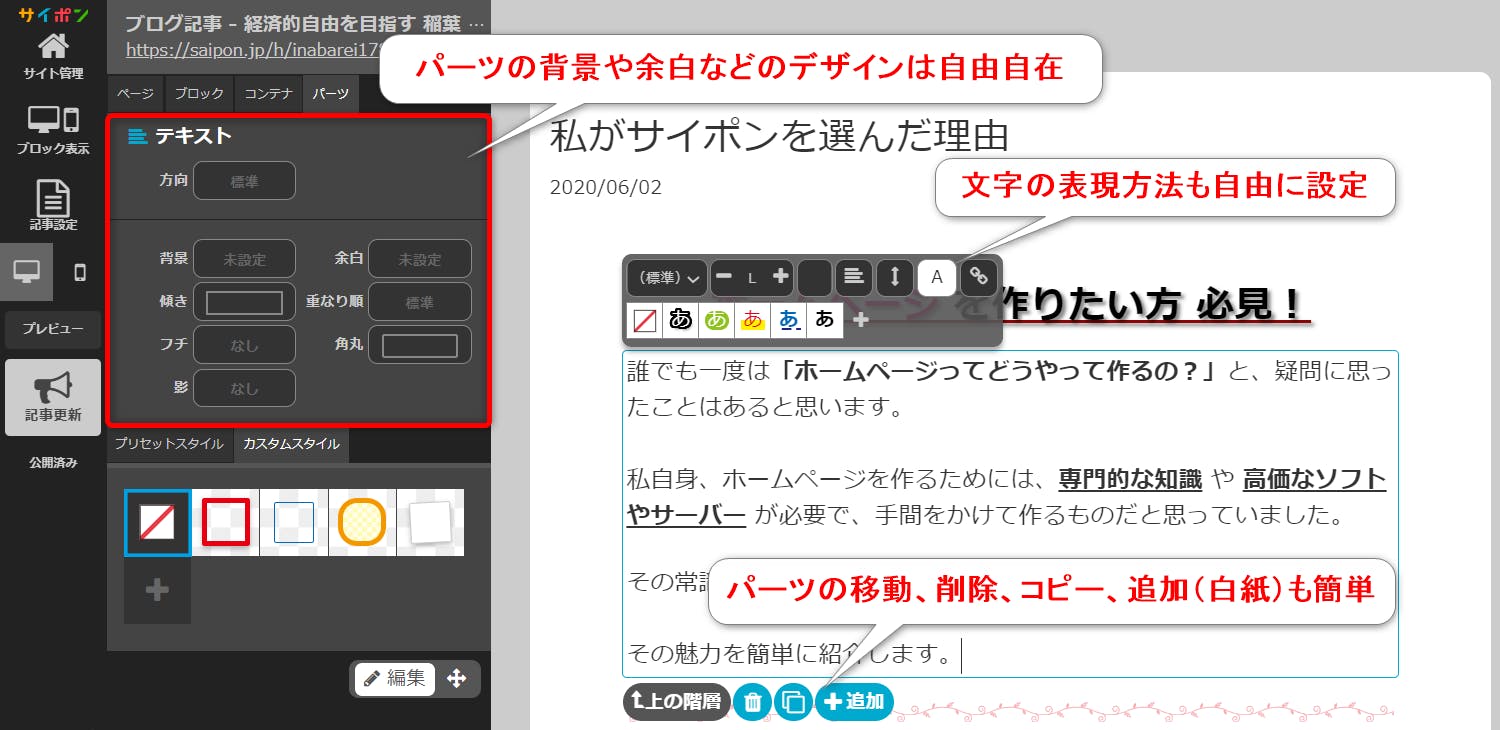This screenshot has height=730, width=1500.
Task: Open the line height arrow icon
Action: 895,277
